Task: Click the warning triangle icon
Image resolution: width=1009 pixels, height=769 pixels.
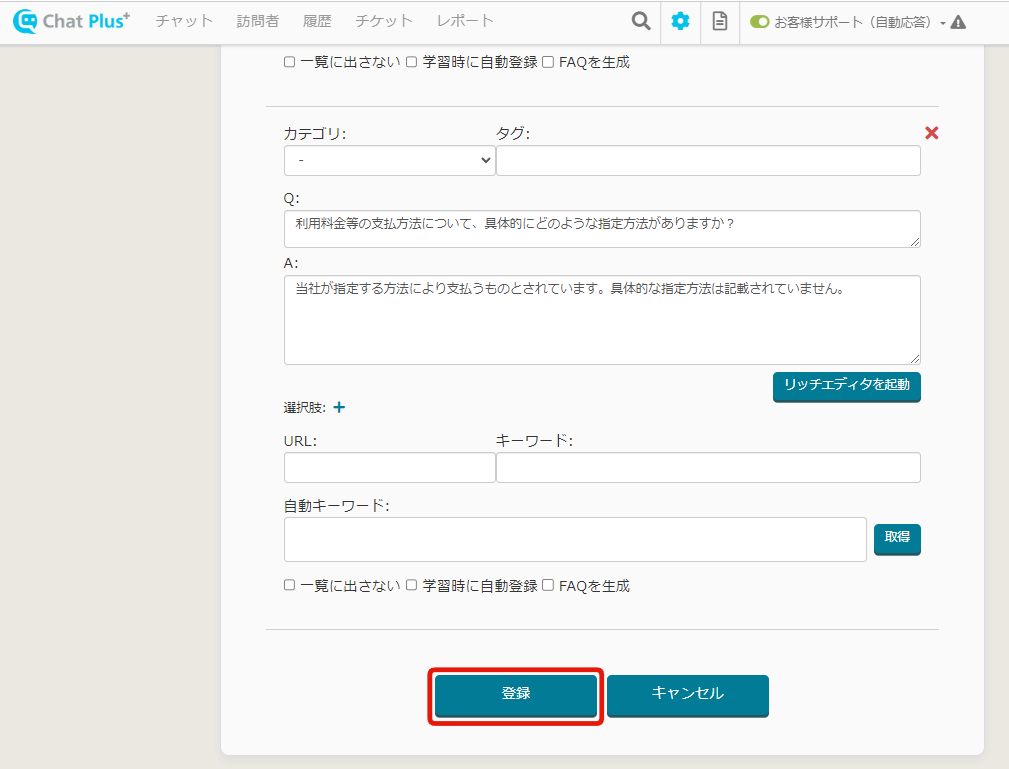Action: point(958,22)
